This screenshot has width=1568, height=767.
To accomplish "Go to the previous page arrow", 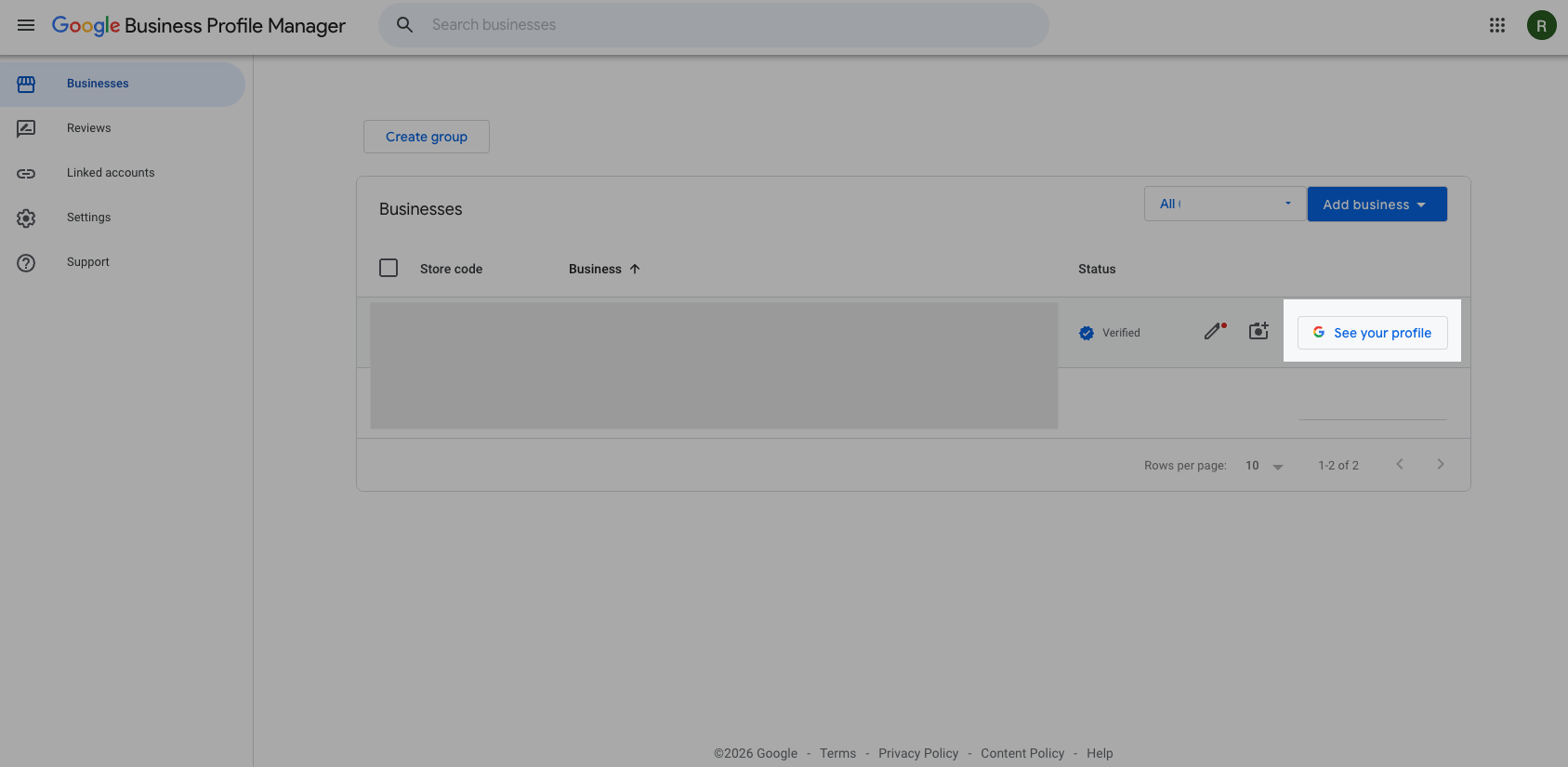I will click(1400, 464).
